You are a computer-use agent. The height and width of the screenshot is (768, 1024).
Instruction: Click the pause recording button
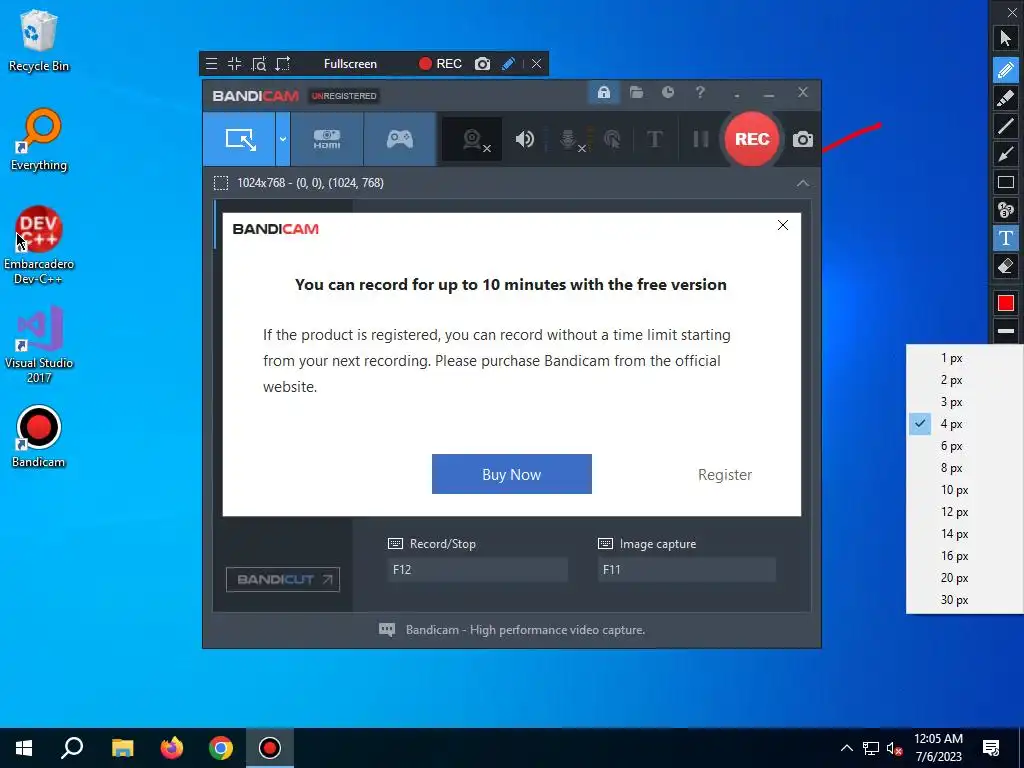(701, 139)
